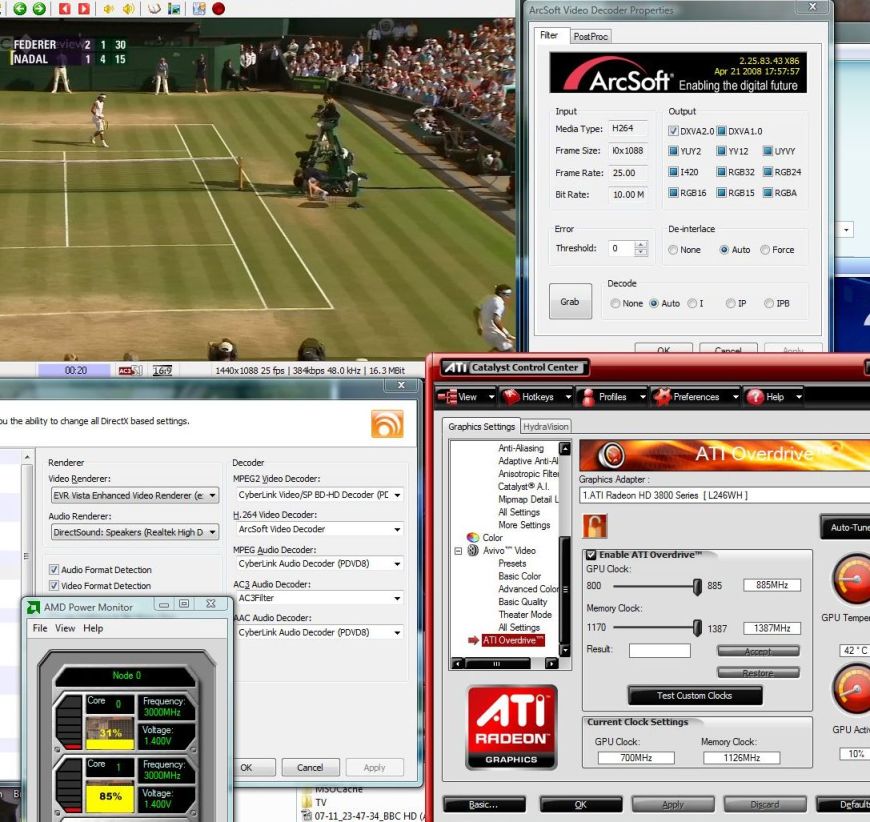The width and height of the screenshot is (870, 822).
Task: Adjust the GPU Clock slider handle
Action: [x=697, y=586]
